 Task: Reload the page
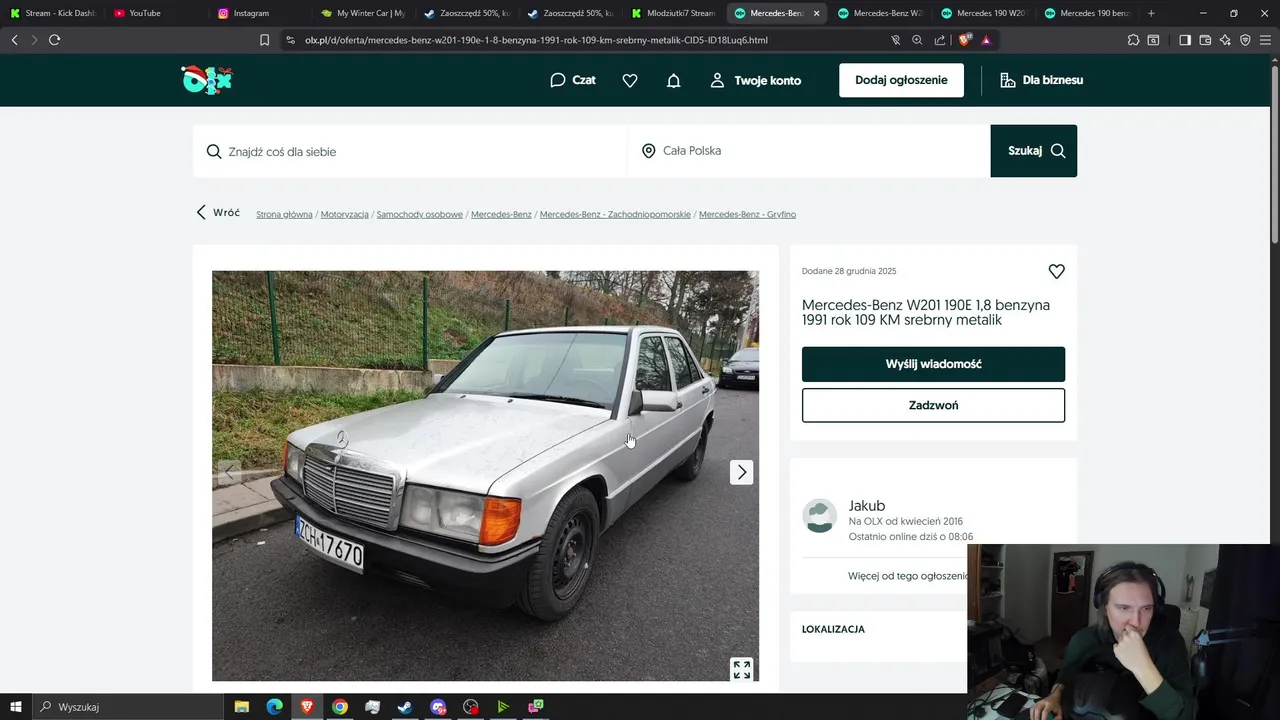(x=54, y=40)
